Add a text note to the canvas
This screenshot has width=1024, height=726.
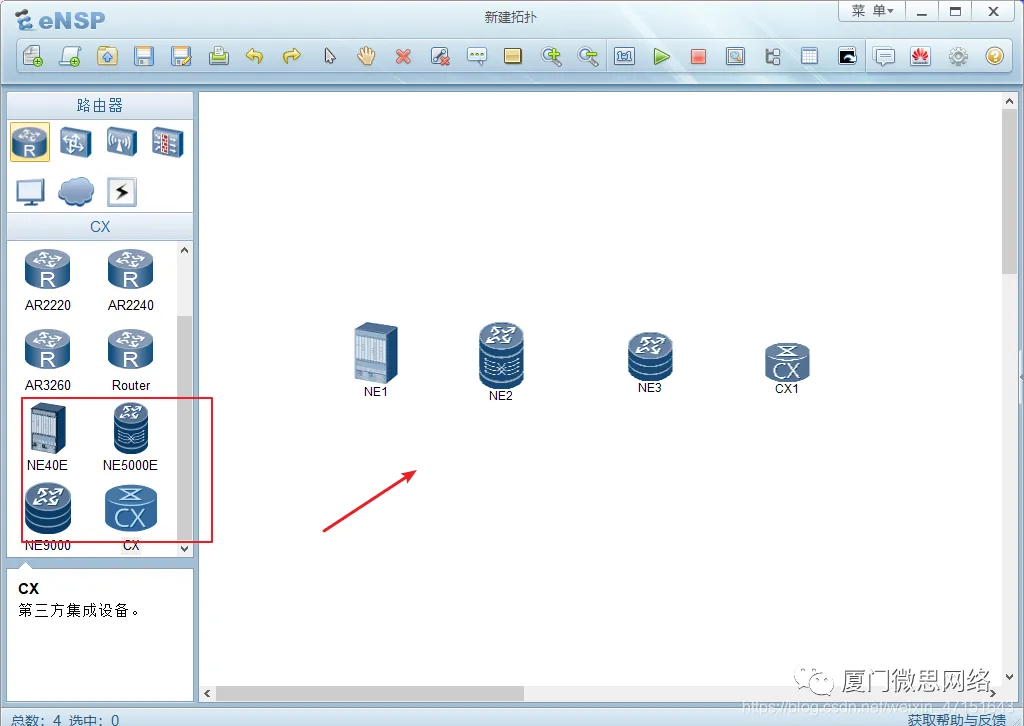(477, 56)
